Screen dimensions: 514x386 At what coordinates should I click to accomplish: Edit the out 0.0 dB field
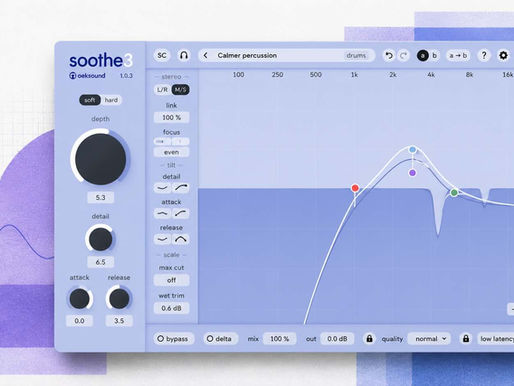point(337,339)
